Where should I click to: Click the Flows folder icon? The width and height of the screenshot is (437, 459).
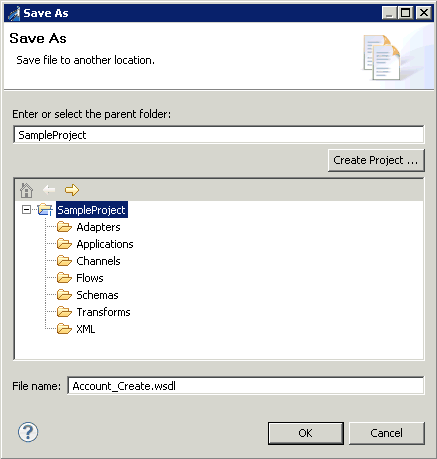click(64, 278)
